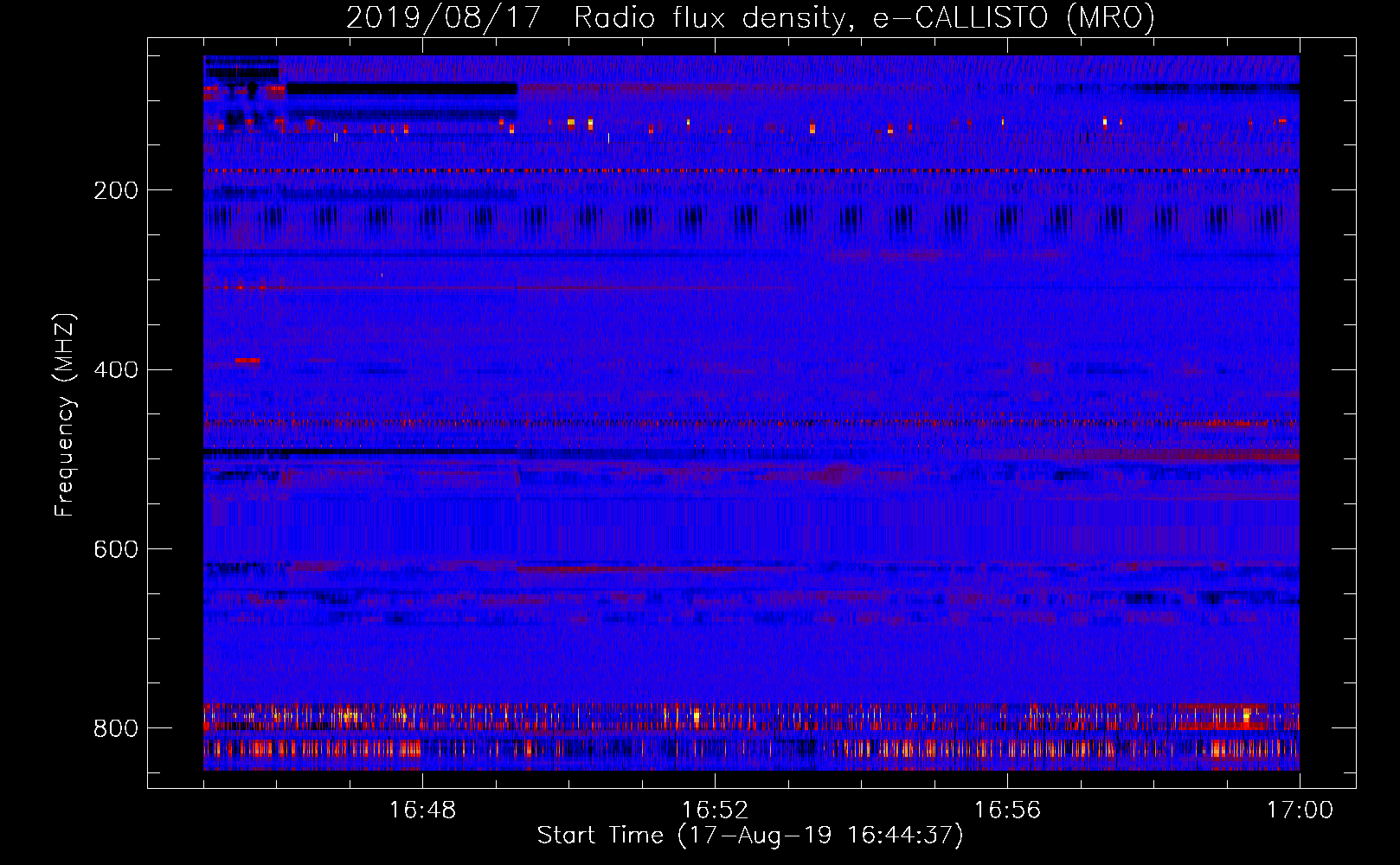The image size is (1400, 865).
Task: Click the 17:00 time tick label
Action: point(1300,811)
